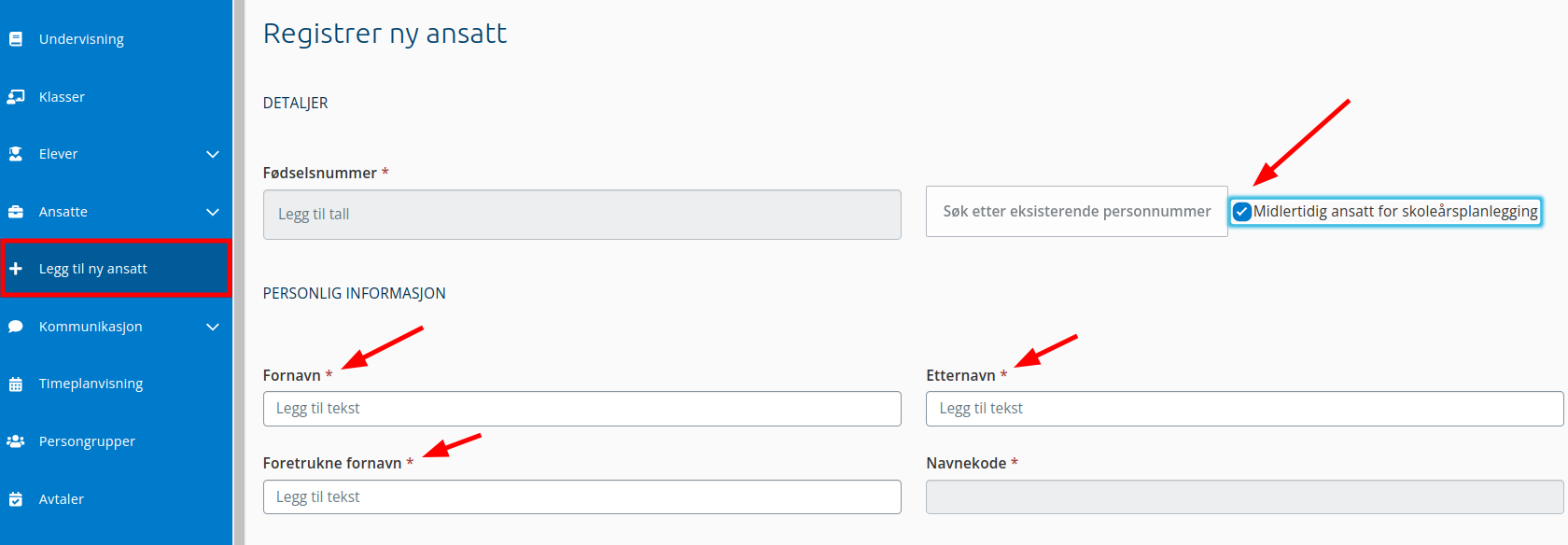1568x545 pixels.
Task: Open the Legg til ny ansatt item
Action: [x=116, y=269]
